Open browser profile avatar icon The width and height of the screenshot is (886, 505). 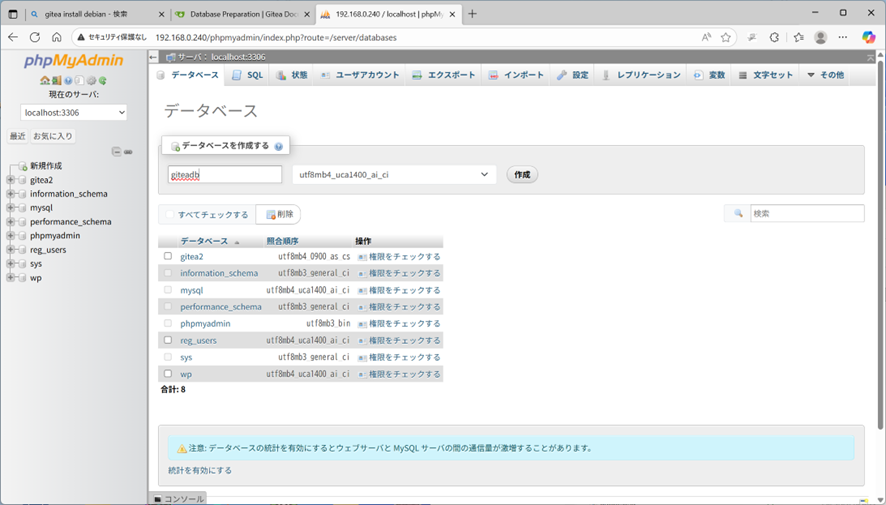[x=820, y=37]
